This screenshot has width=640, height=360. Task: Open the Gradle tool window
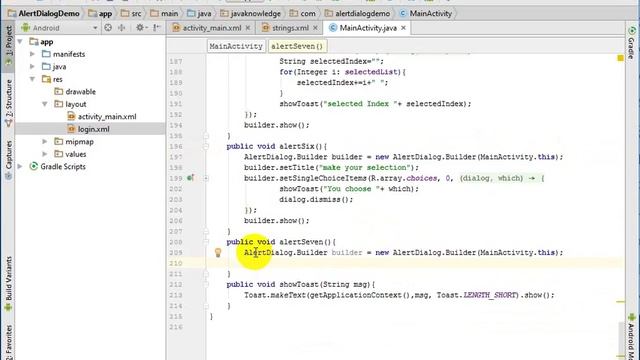tap(631, 43)
